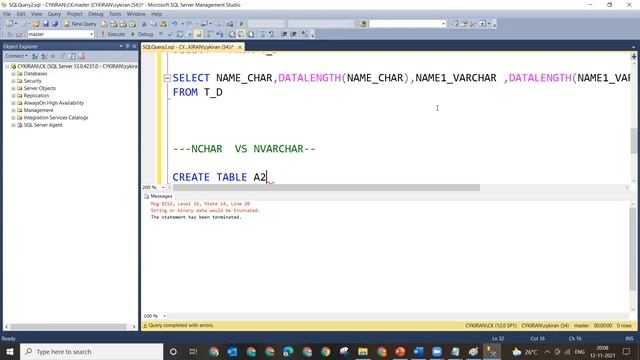Screen dimensions: 640x360
Task: Click the Open File folder icon
Action: pyautogui.click(x=36, y=24)
